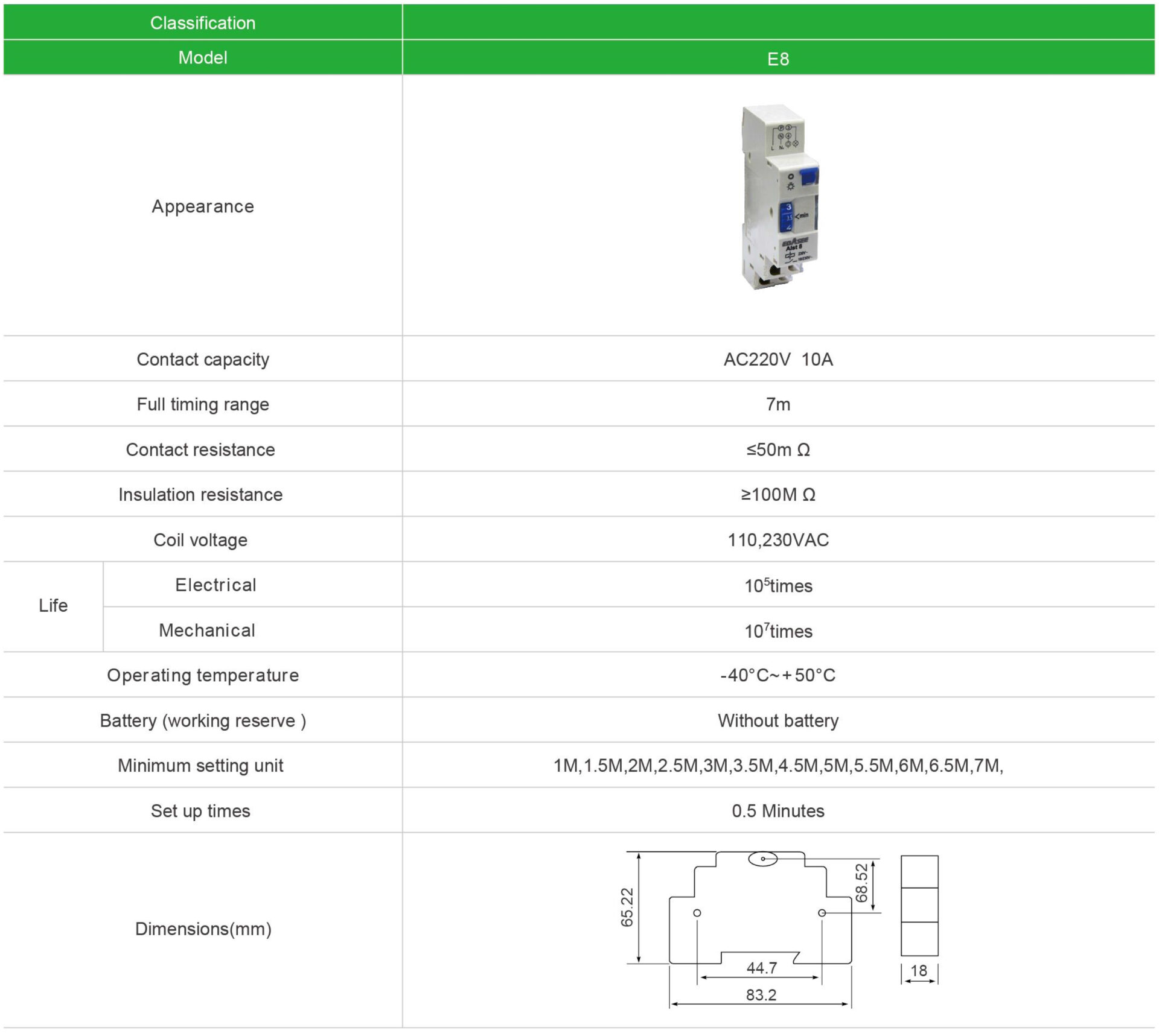
Task: Select the Without battery value
Action: (x=777, y=720)
